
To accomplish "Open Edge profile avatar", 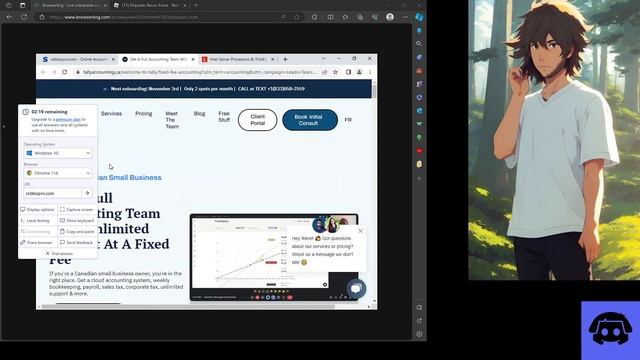I will point(390,17).
